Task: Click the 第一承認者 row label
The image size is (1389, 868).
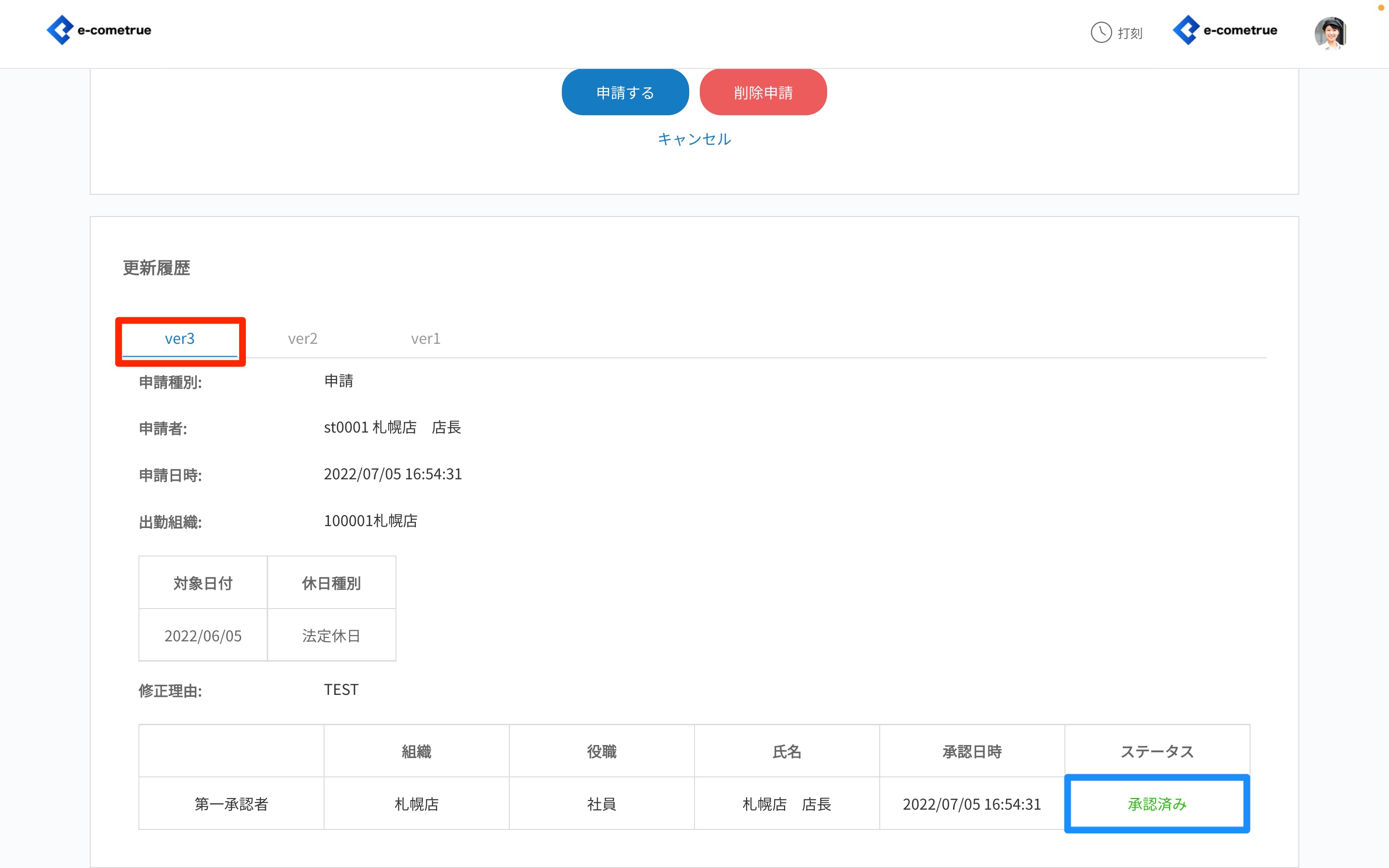Action: pyautogui.click(x=231, y=804)
